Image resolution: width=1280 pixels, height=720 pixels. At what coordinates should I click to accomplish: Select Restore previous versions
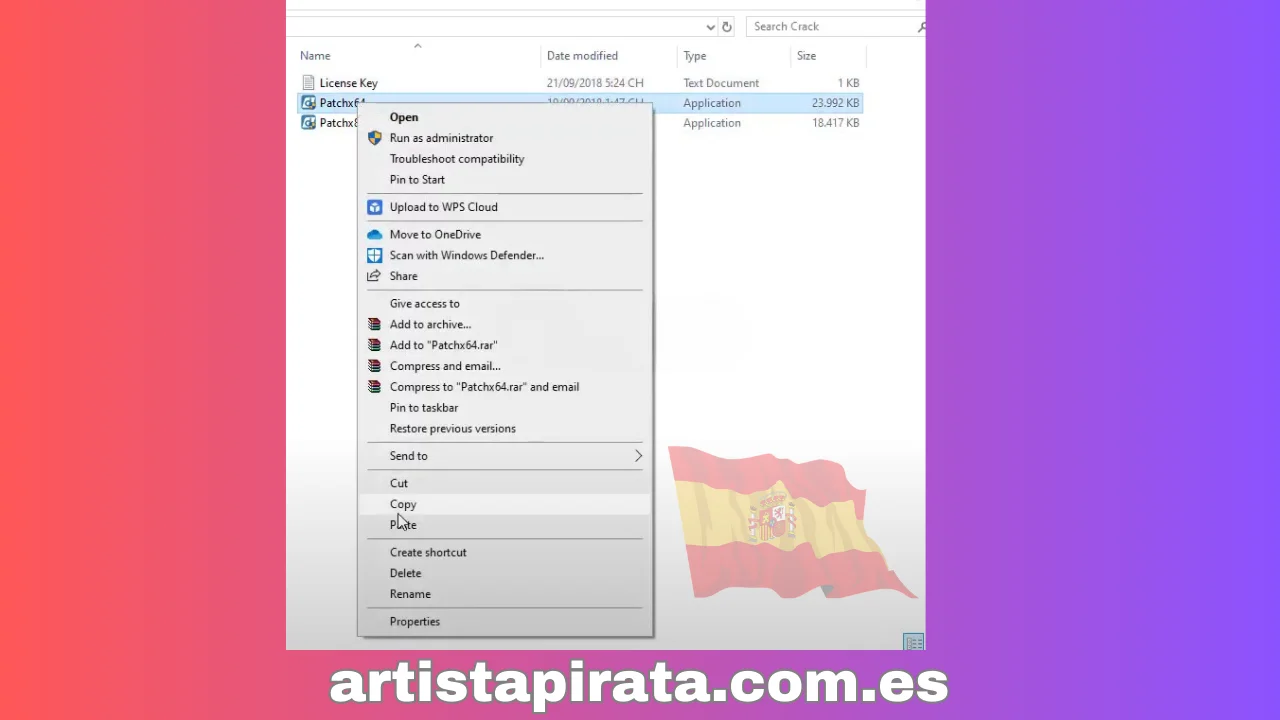(452, 429)
